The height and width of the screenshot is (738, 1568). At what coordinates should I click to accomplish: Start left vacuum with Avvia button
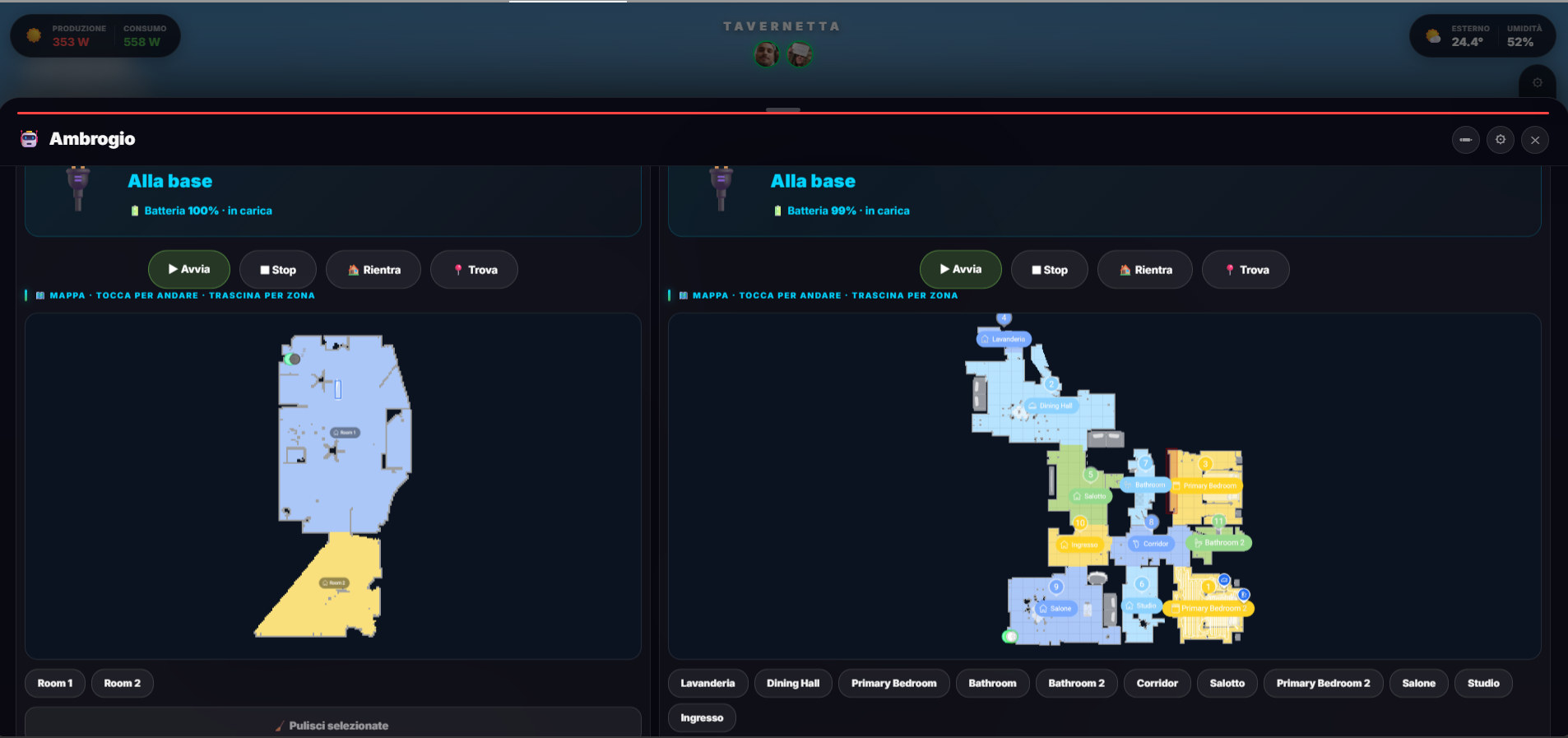[189, 269]
